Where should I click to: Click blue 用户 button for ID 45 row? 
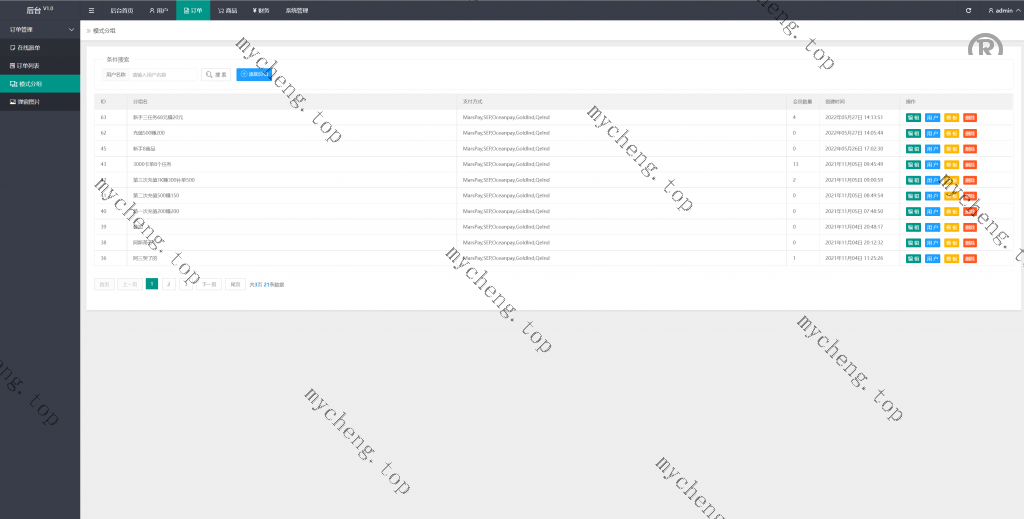tap(932, 148)
